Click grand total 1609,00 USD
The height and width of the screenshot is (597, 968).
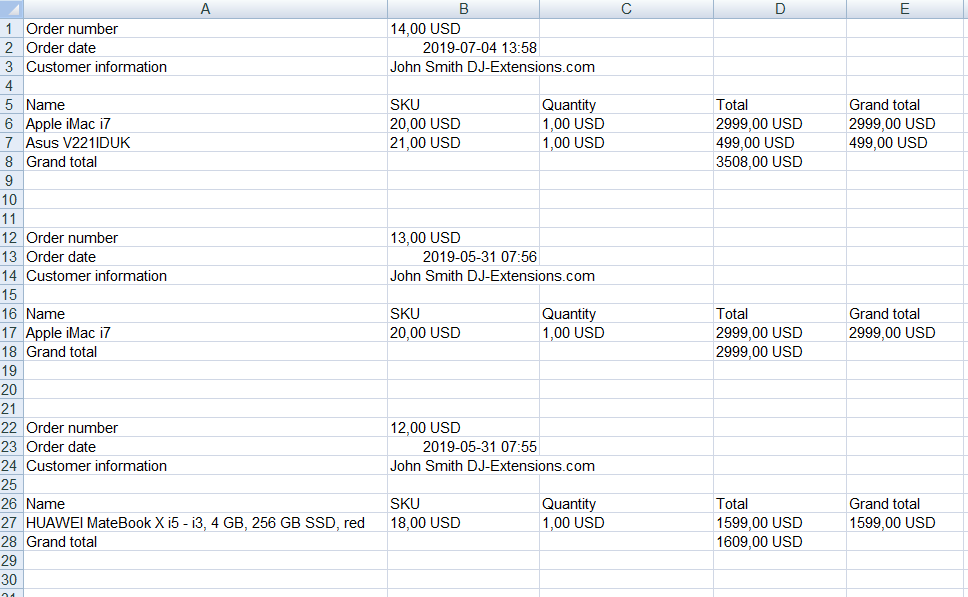coord(780,542)
